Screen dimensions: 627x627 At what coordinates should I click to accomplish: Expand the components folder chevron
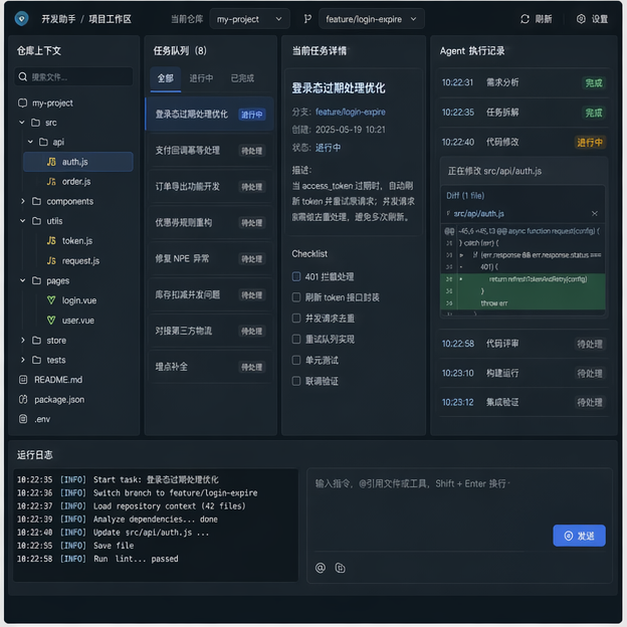point(22,201)
